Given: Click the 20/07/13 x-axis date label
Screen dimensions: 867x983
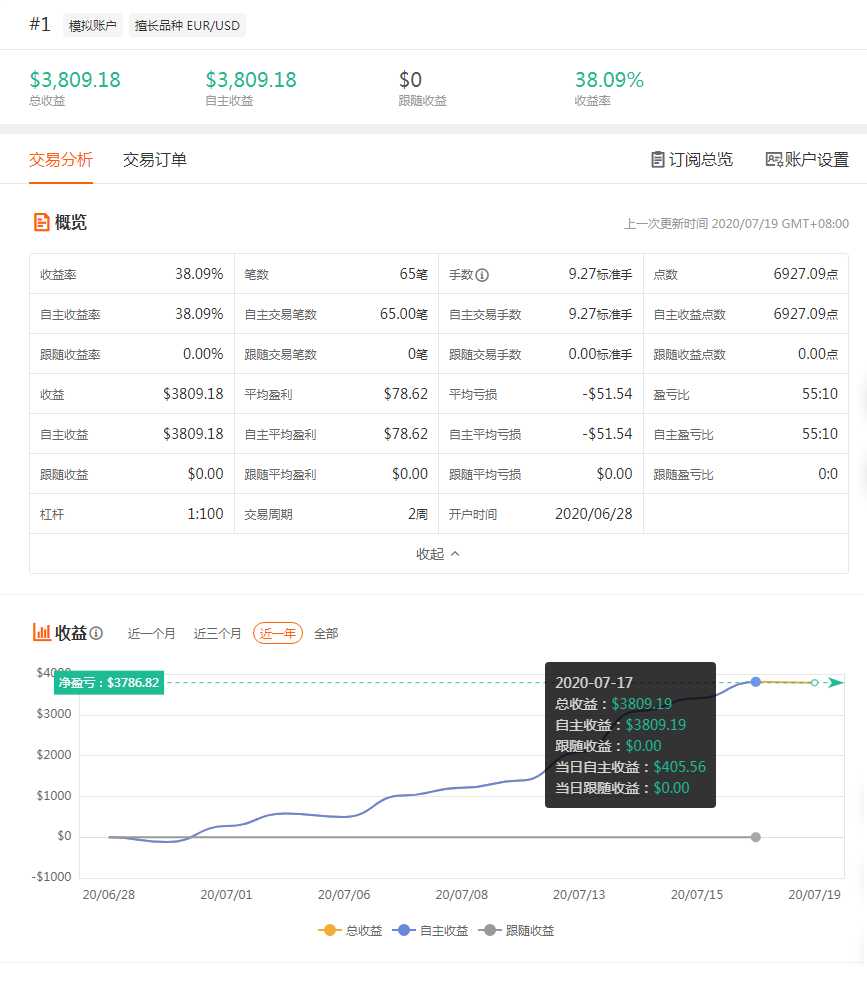Looking at the screenshot, I should click(579, 895).
